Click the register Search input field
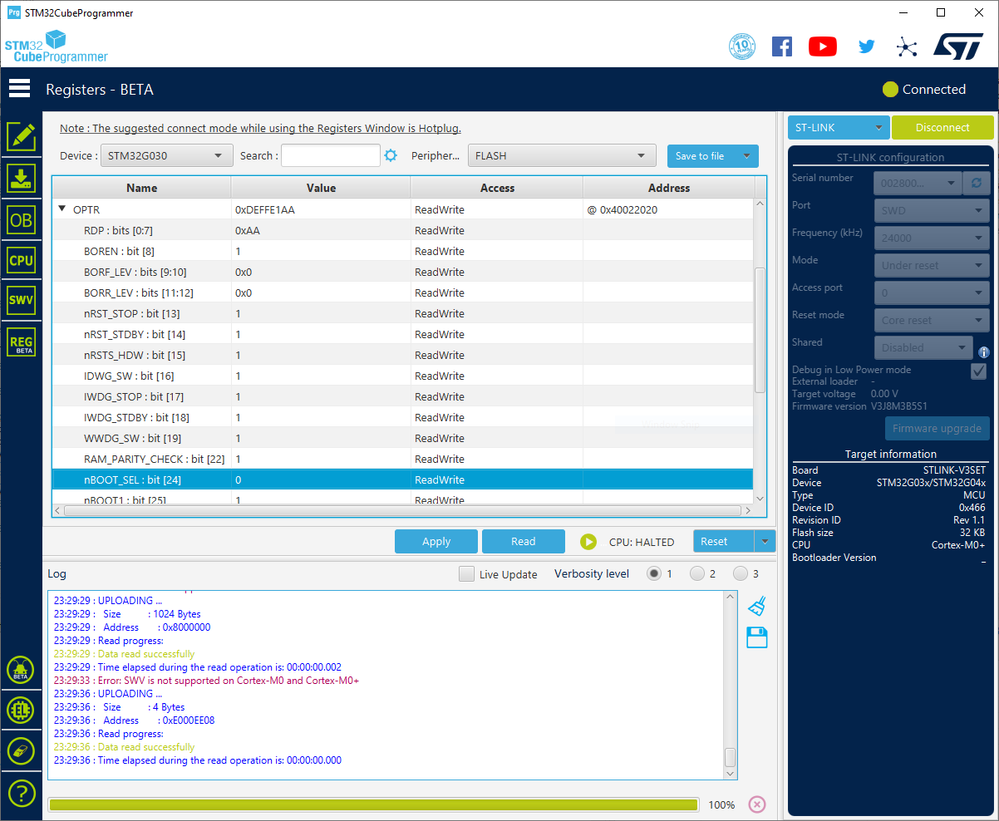This screenshot has width=999, height=821. click(331, 155)
